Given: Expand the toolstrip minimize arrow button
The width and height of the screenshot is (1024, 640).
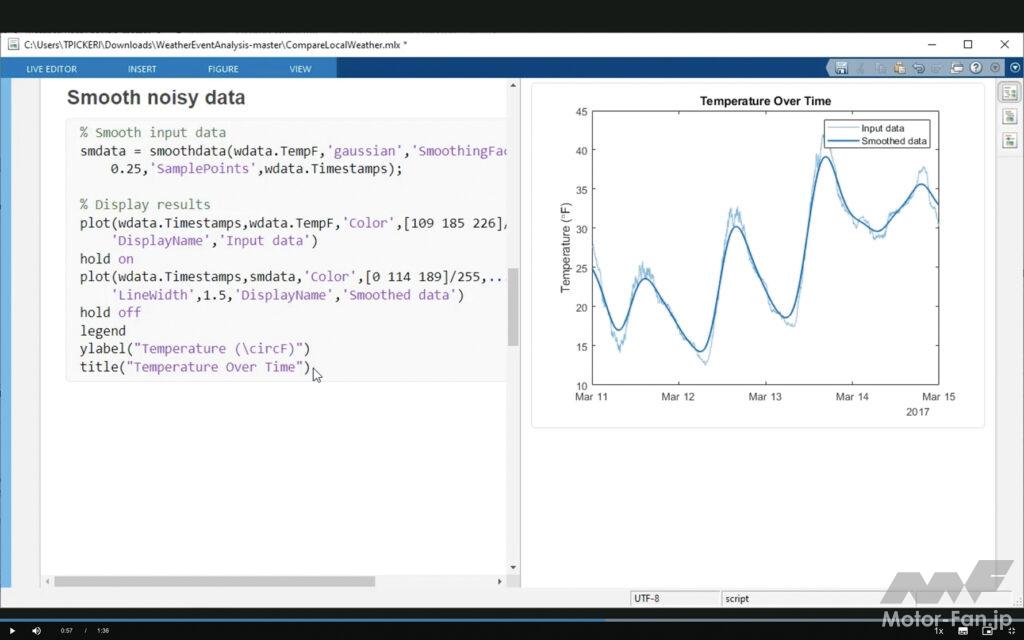Looking at the screenshot, I should [x=1014, y=68].
